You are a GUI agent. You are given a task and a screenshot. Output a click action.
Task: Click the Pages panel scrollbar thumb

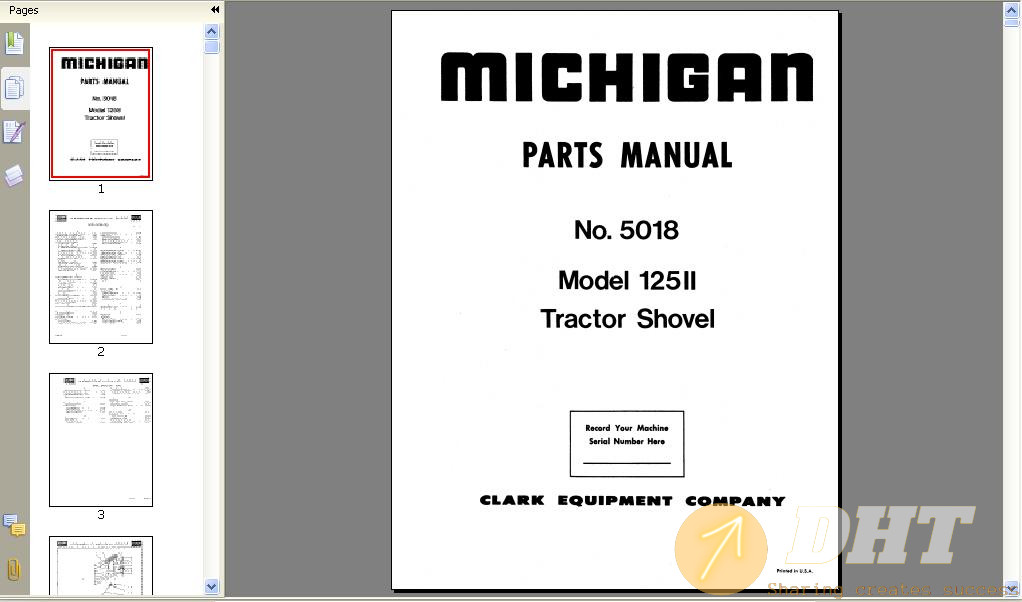[211, 47]
